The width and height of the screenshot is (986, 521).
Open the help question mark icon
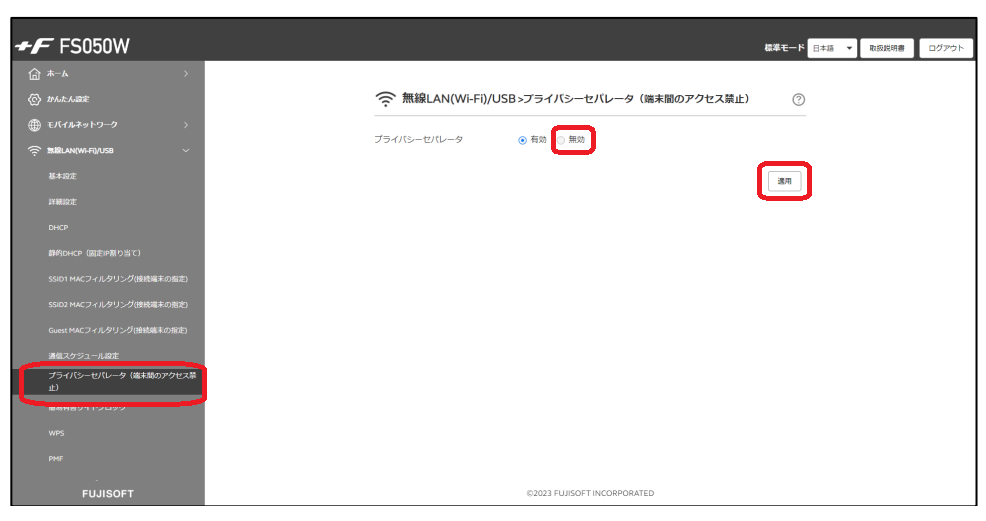(x=799, y=99)
